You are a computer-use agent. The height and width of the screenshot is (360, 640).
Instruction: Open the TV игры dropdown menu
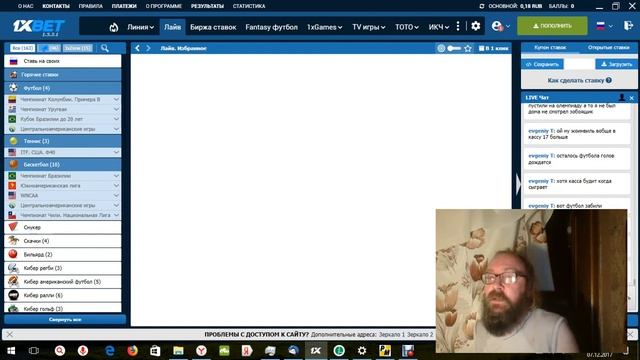coord(369,27)
